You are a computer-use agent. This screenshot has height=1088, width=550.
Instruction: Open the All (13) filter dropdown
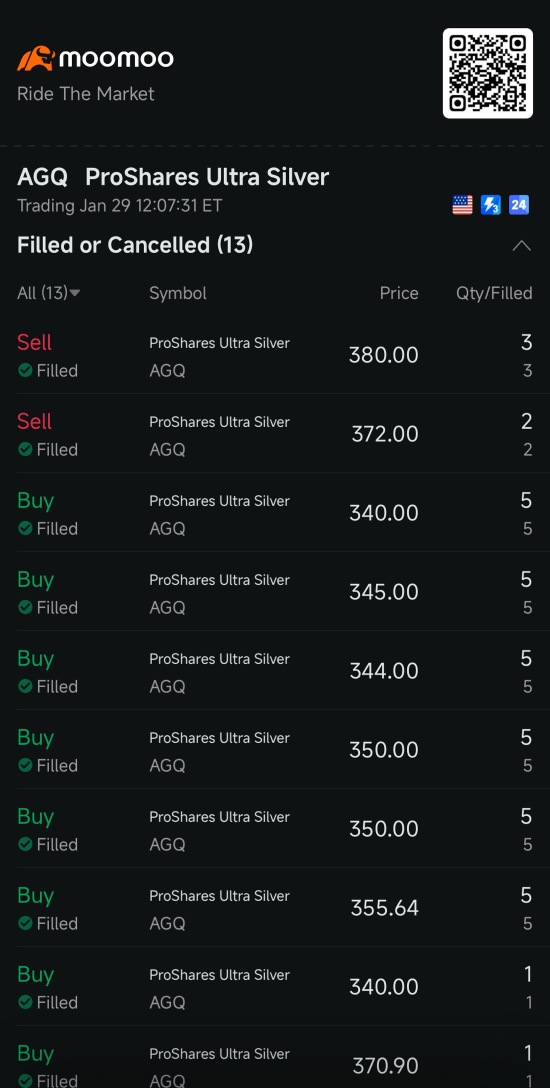point(49,293)
